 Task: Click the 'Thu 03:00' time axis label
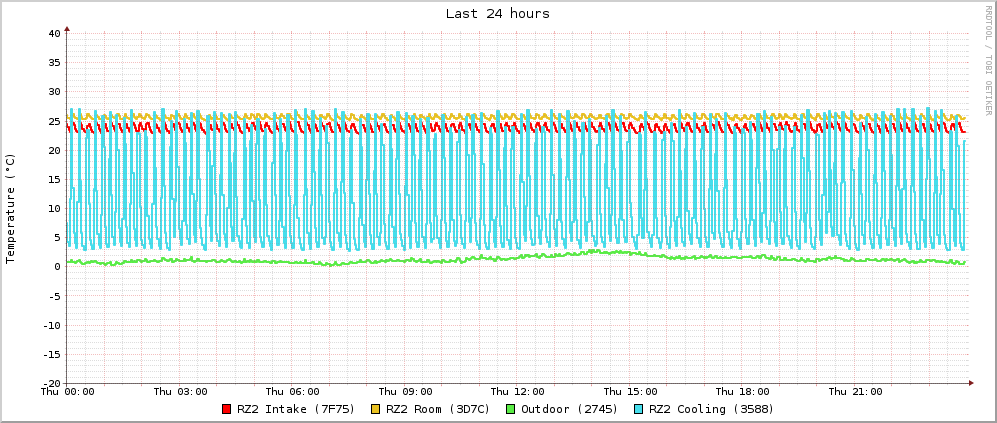[x=180, y=391]
